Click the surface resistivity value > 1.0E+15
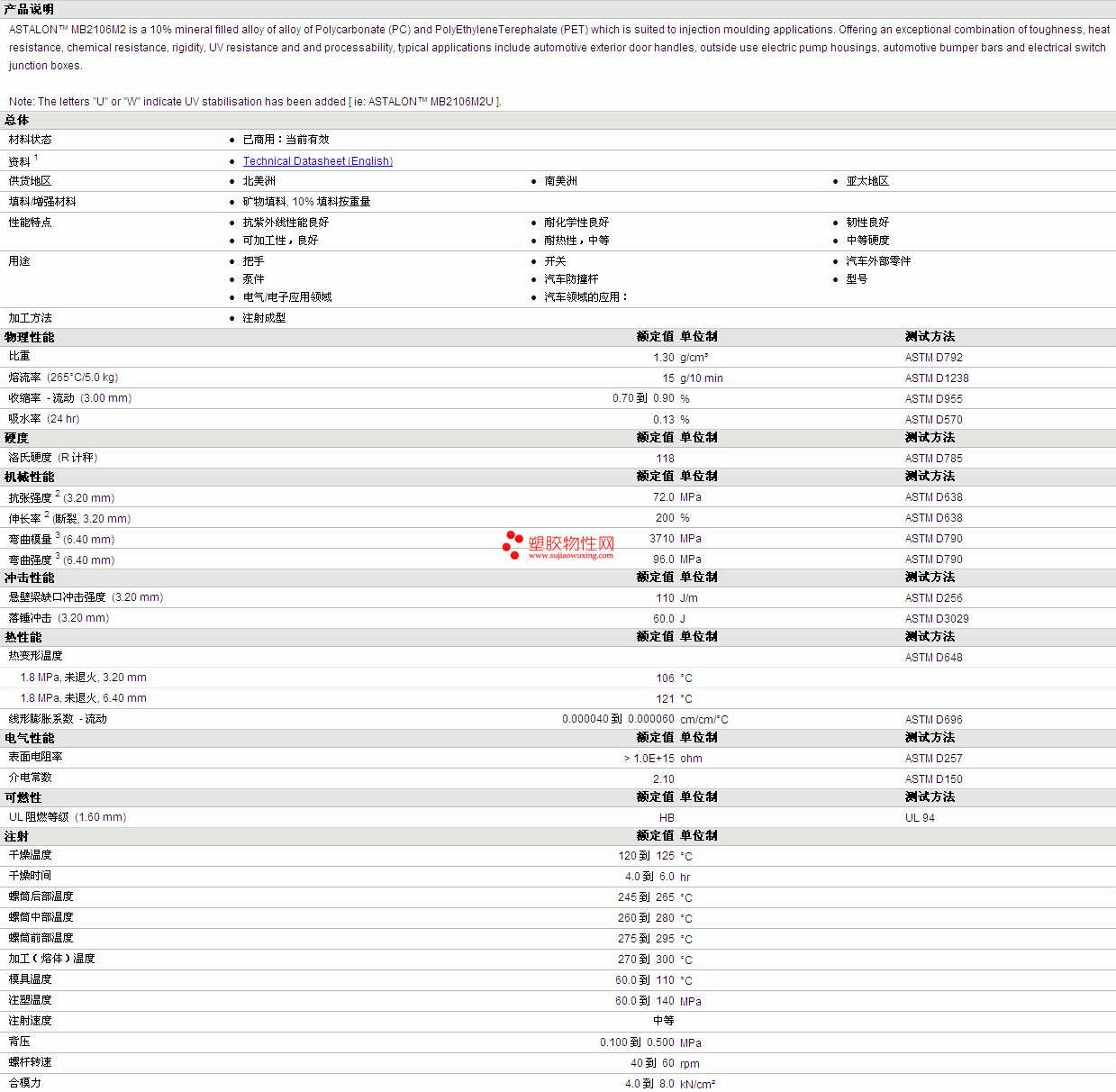This screenshot has width=1116, height=1092. click(x=649, y=759)
